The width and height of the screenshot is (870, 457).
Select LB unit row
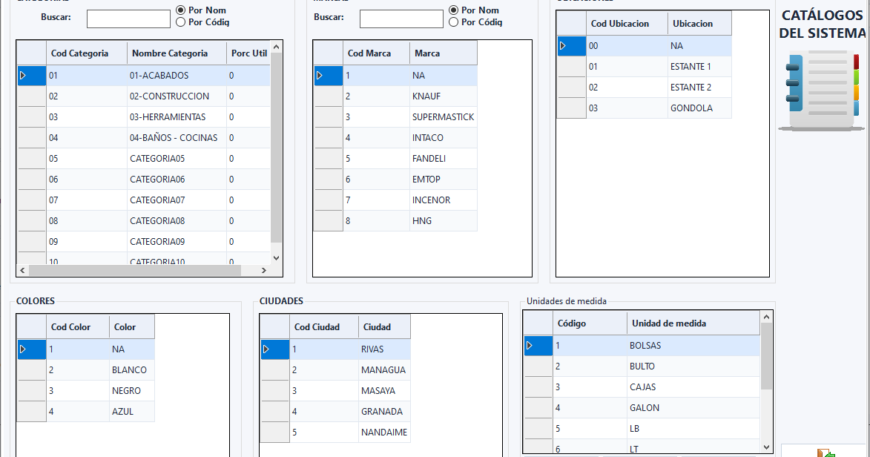(642, 429)
